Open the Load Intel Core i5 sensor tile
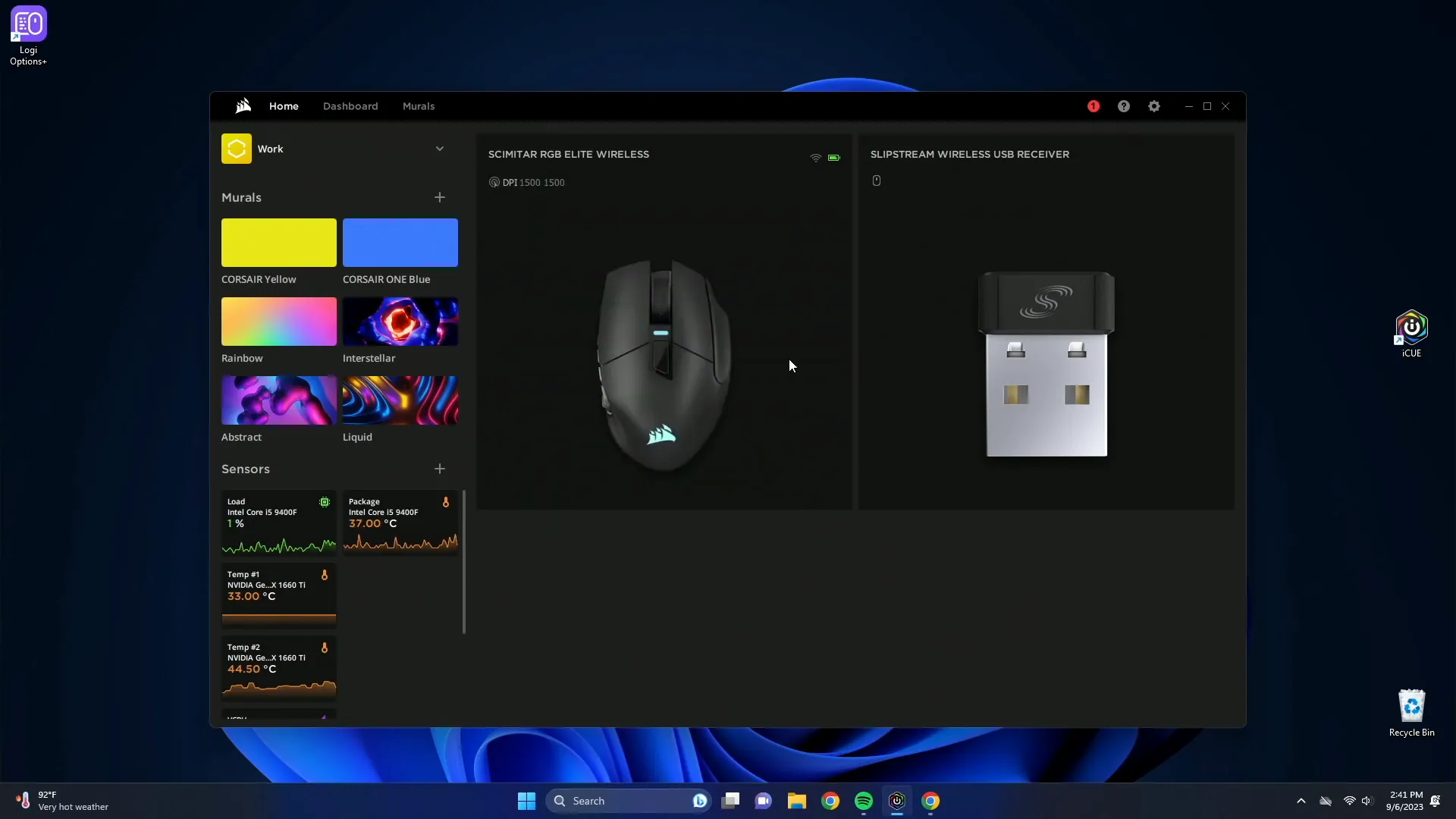 click(279, 523)
